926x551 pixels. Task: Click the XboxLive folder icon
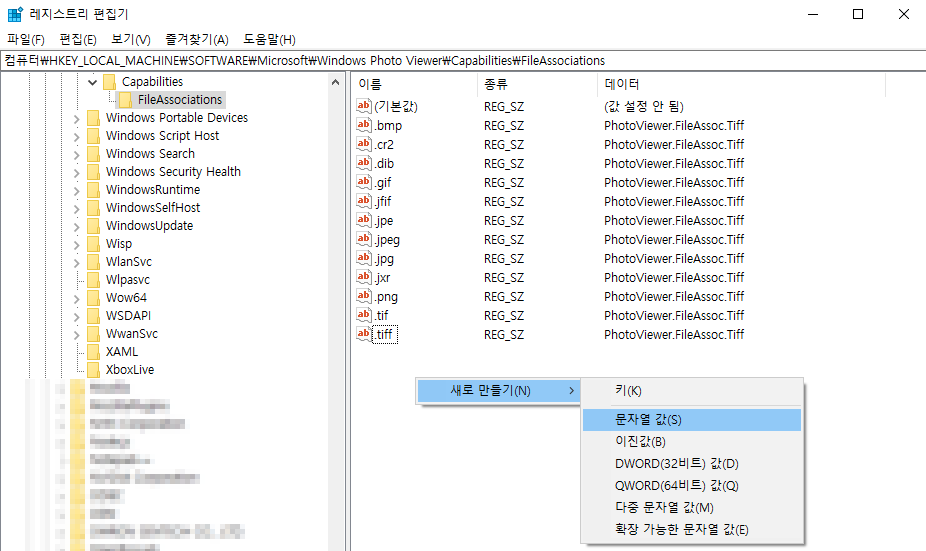coord(93,370)
